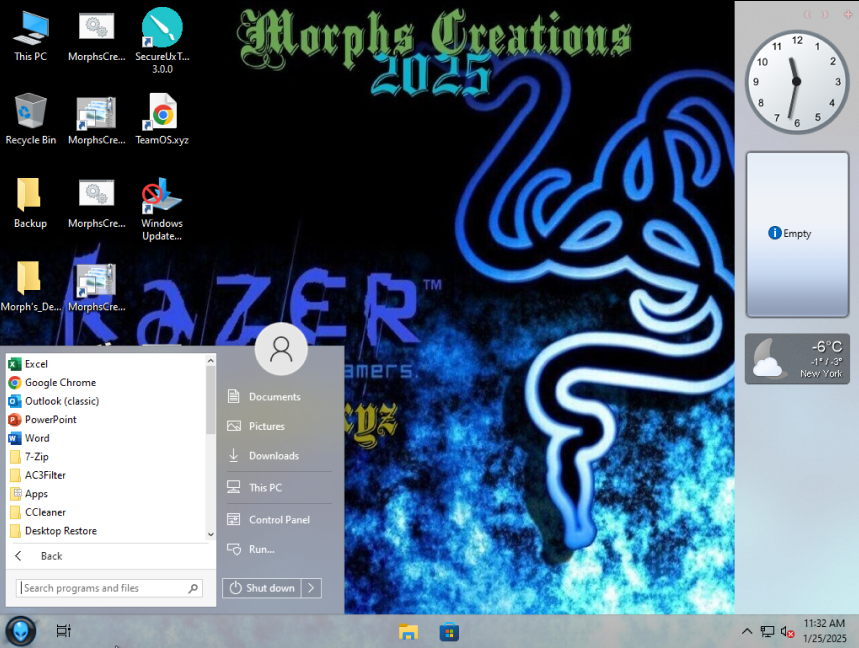The height and width of the screenshot is (648, 859).
Task: Open MorphsCre... icon beside This PC
Action: (96, 36)
